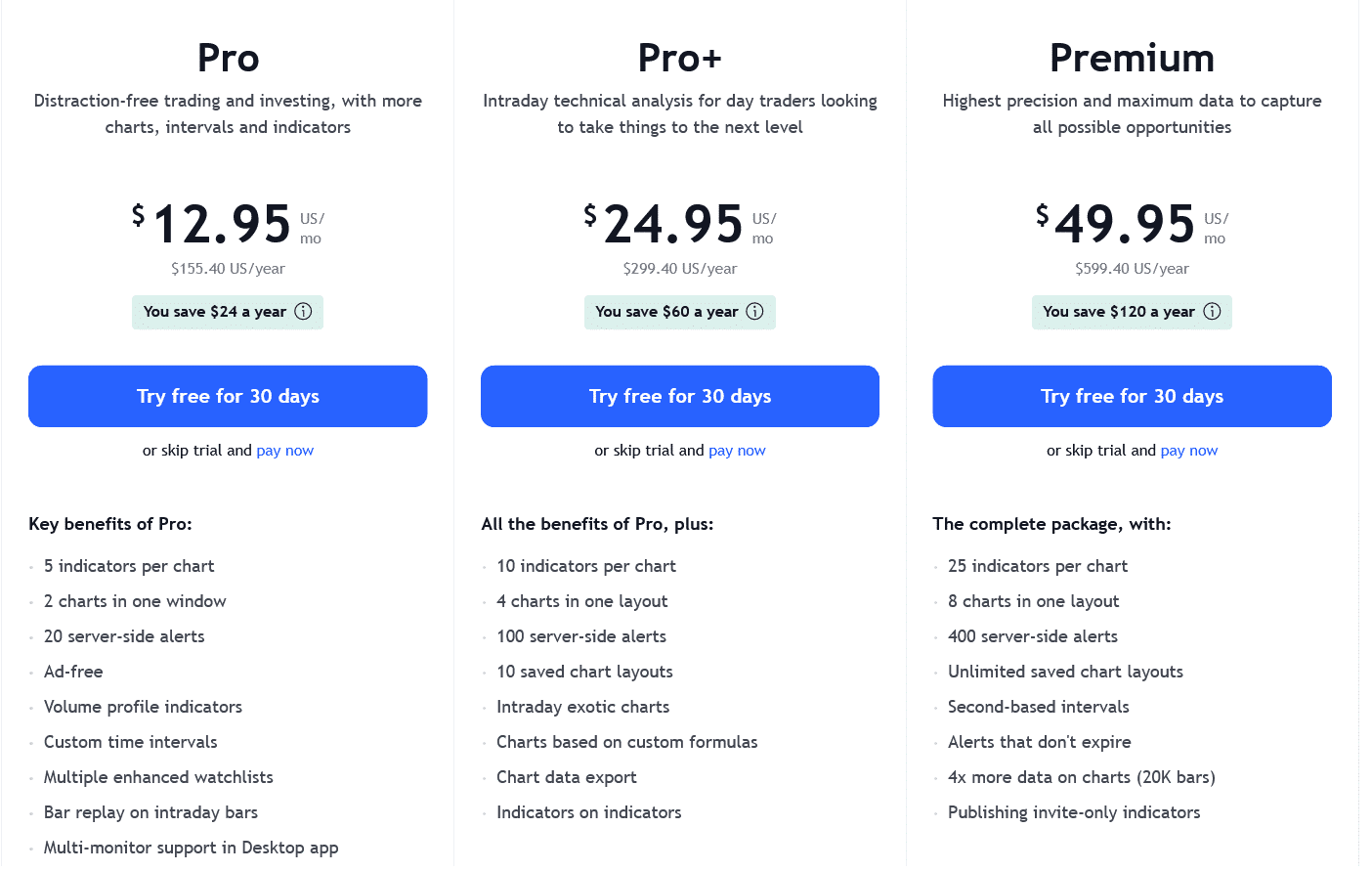Click "Publishing invite-only indicators" in Premium benefits

coord(1074,812)
